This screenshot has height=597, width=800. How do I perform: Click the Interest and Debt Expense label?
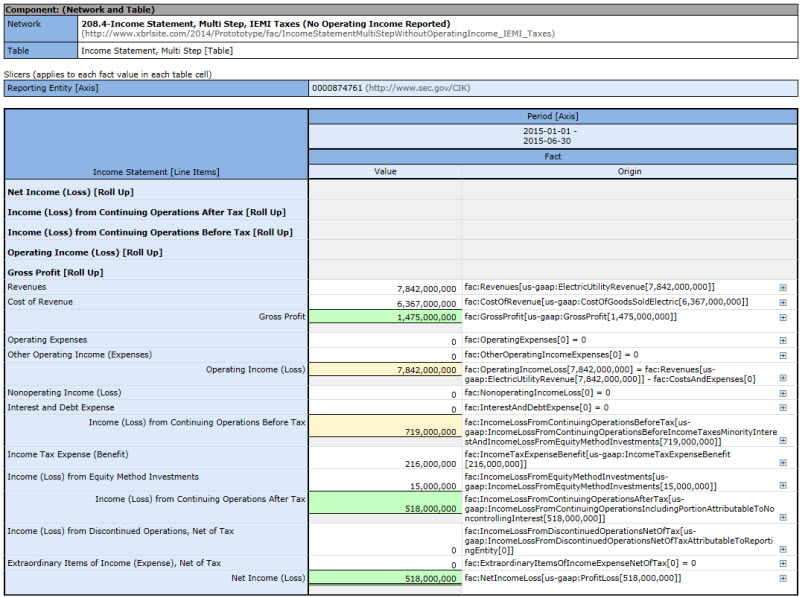pos(61,407)
